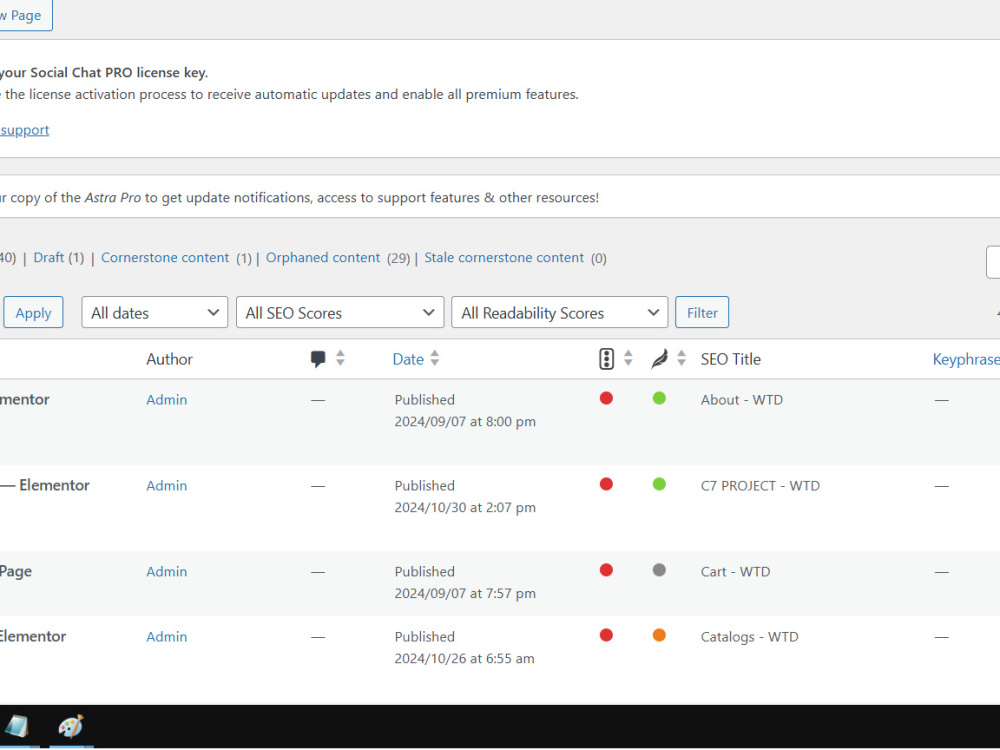Click the green readability dot for About - WTD

coord(659,399)
